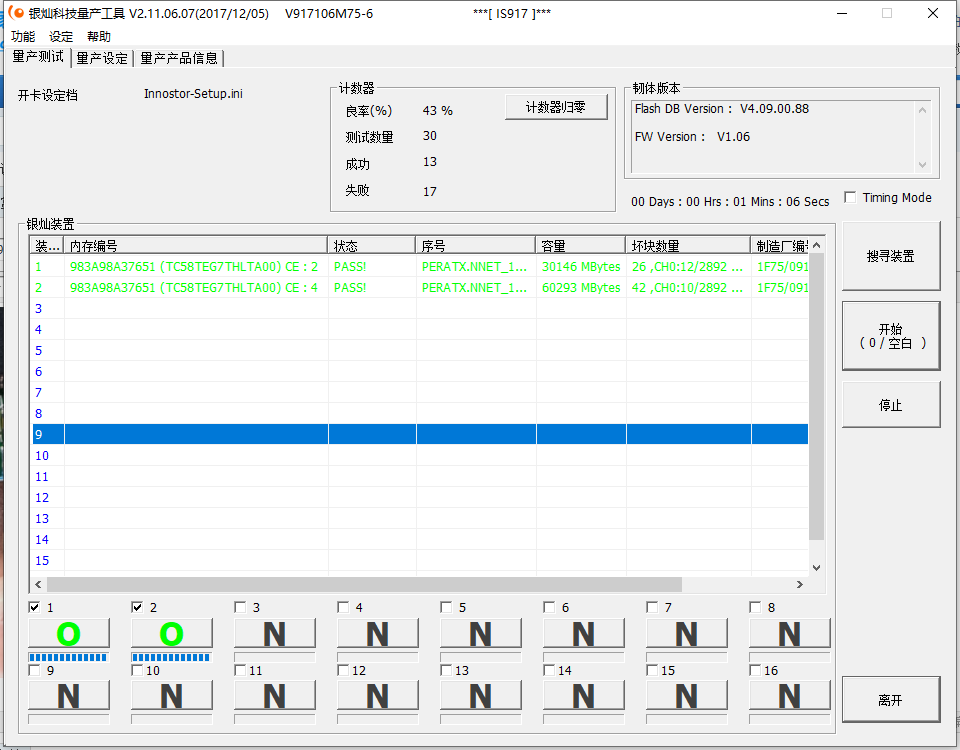The image size is (960, 750).
Task: Click the progress bar under port 2
Action: pos(172,658)
